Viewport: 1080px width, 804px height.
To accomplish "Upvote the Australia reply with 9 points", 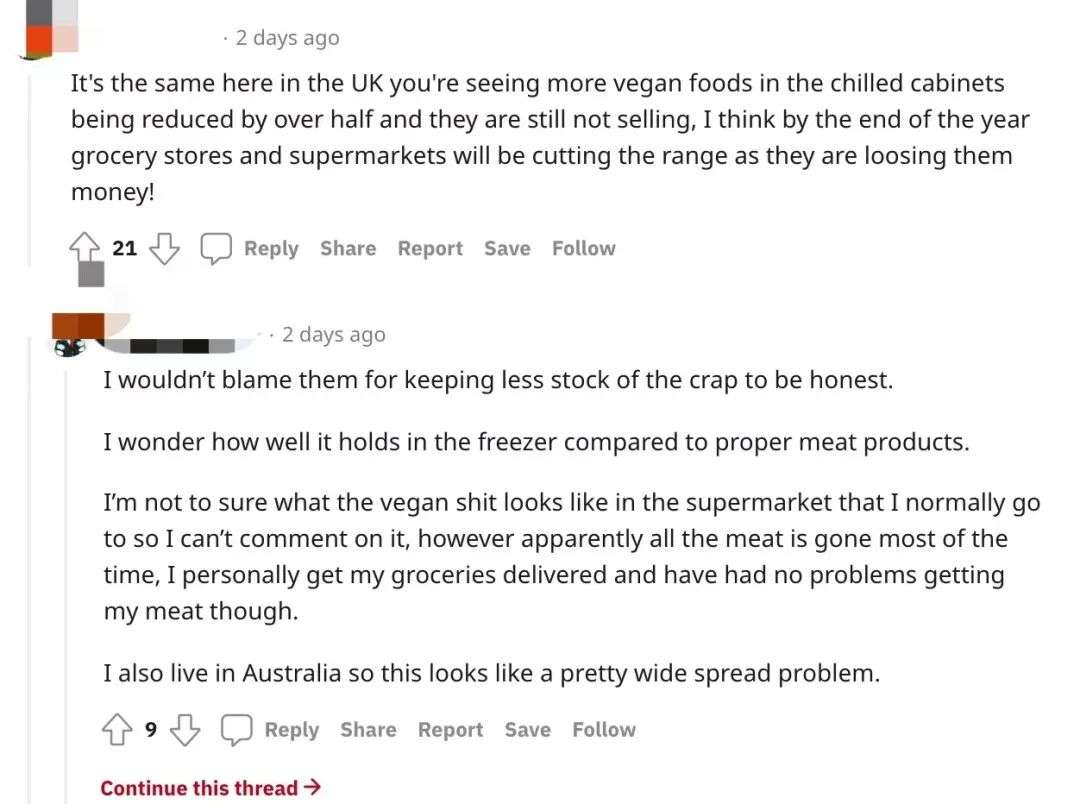I will pos(117,730).
